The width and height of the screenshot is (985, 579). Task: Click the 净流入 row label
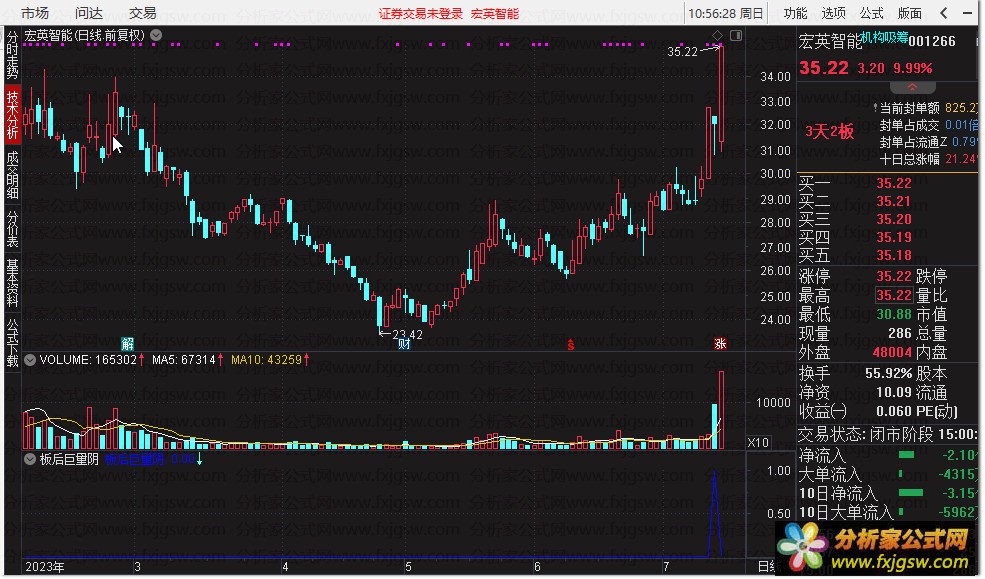(822, 455)
